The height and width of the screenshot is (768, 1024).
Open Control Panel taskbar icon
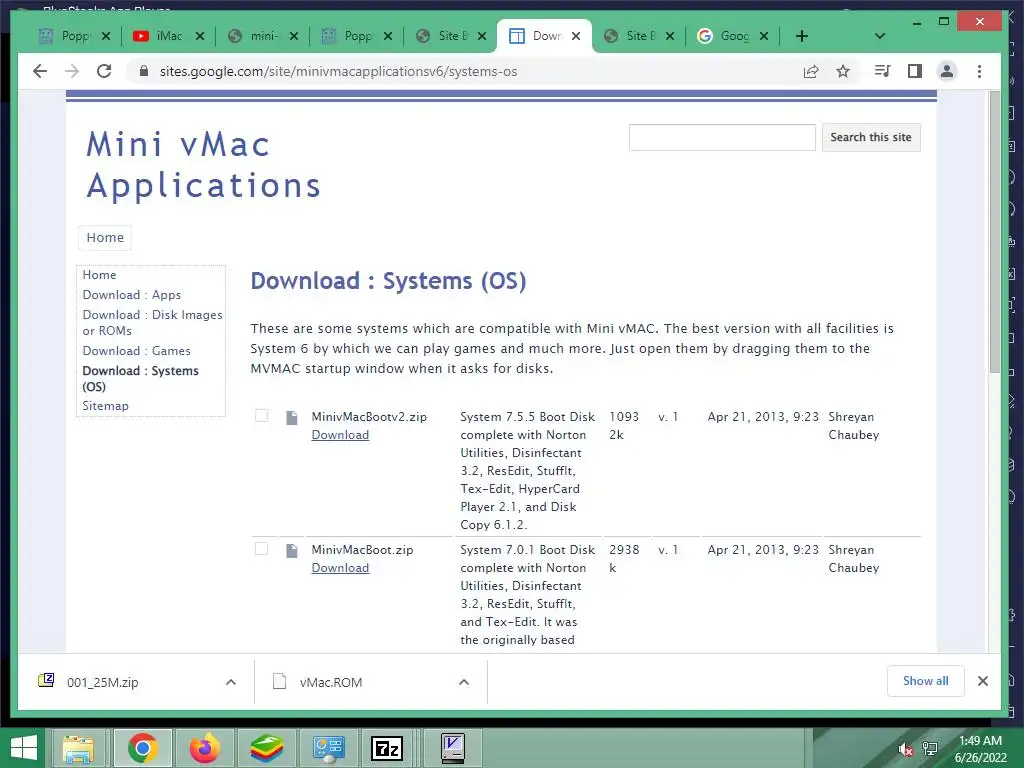(328, 748)
